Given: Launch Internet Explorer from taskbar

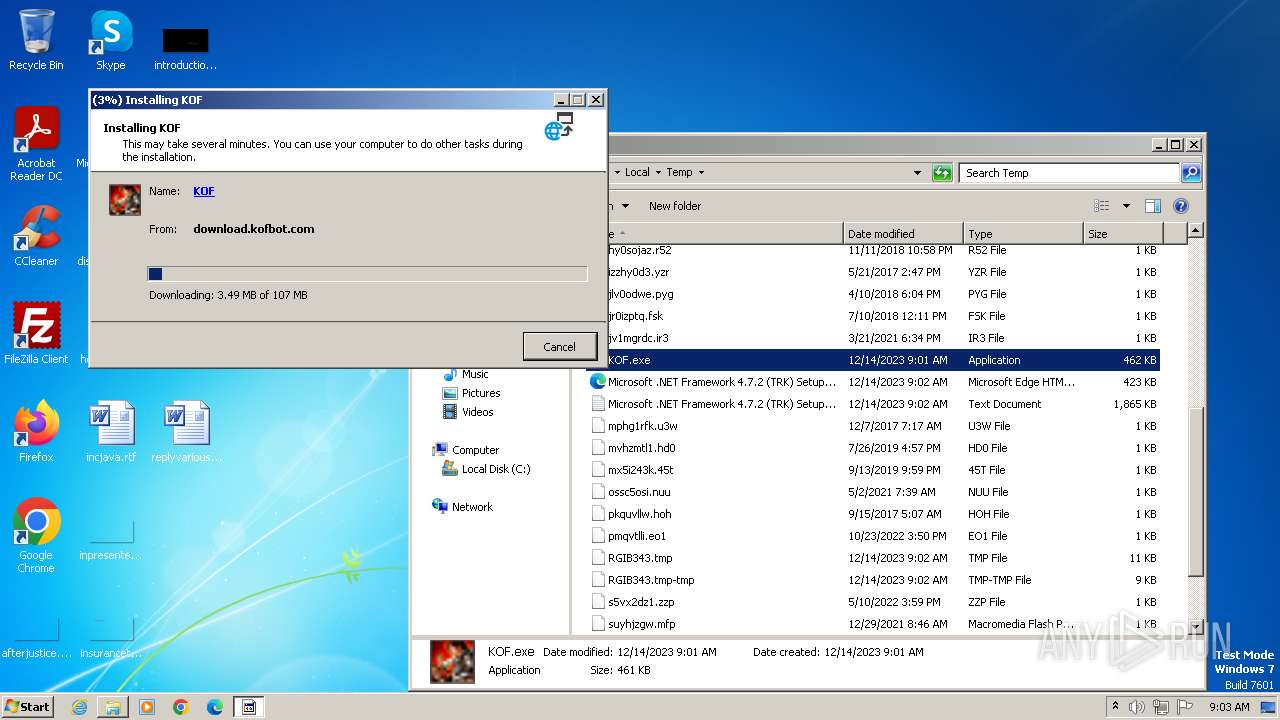Looking at the screenshot, I should 79,707.
